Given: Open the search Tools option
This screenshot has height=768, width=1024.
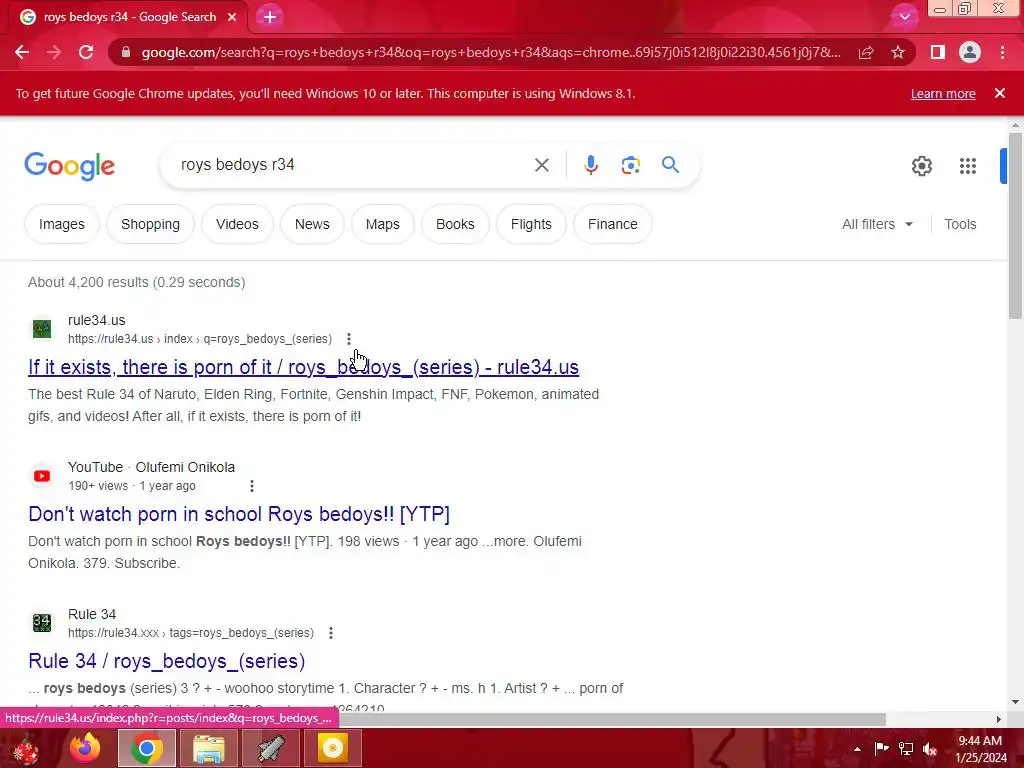Looking at the screenshot, I should pyautogui.click(x=960, y=224).
